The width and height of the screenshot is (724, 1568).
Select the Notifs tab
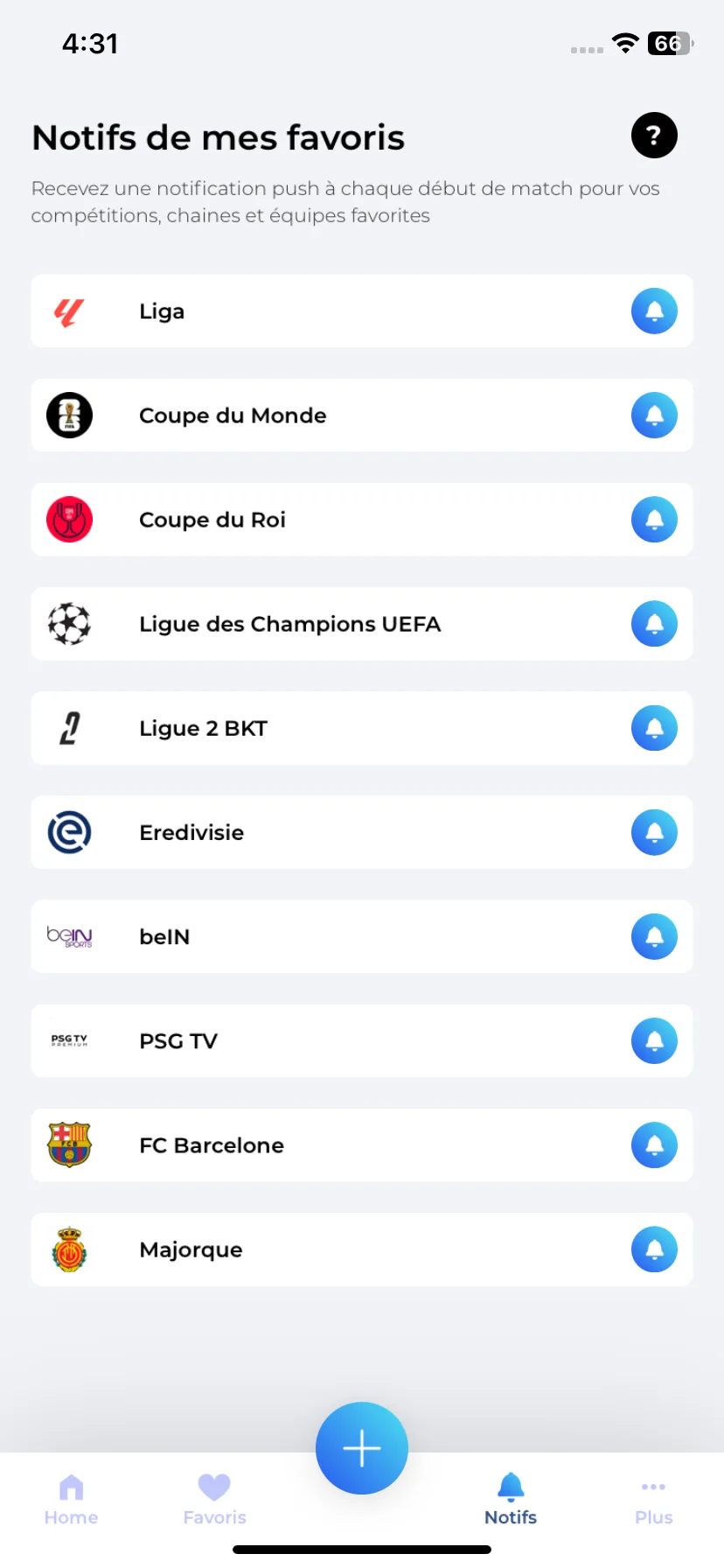(x=511, y=1500)
